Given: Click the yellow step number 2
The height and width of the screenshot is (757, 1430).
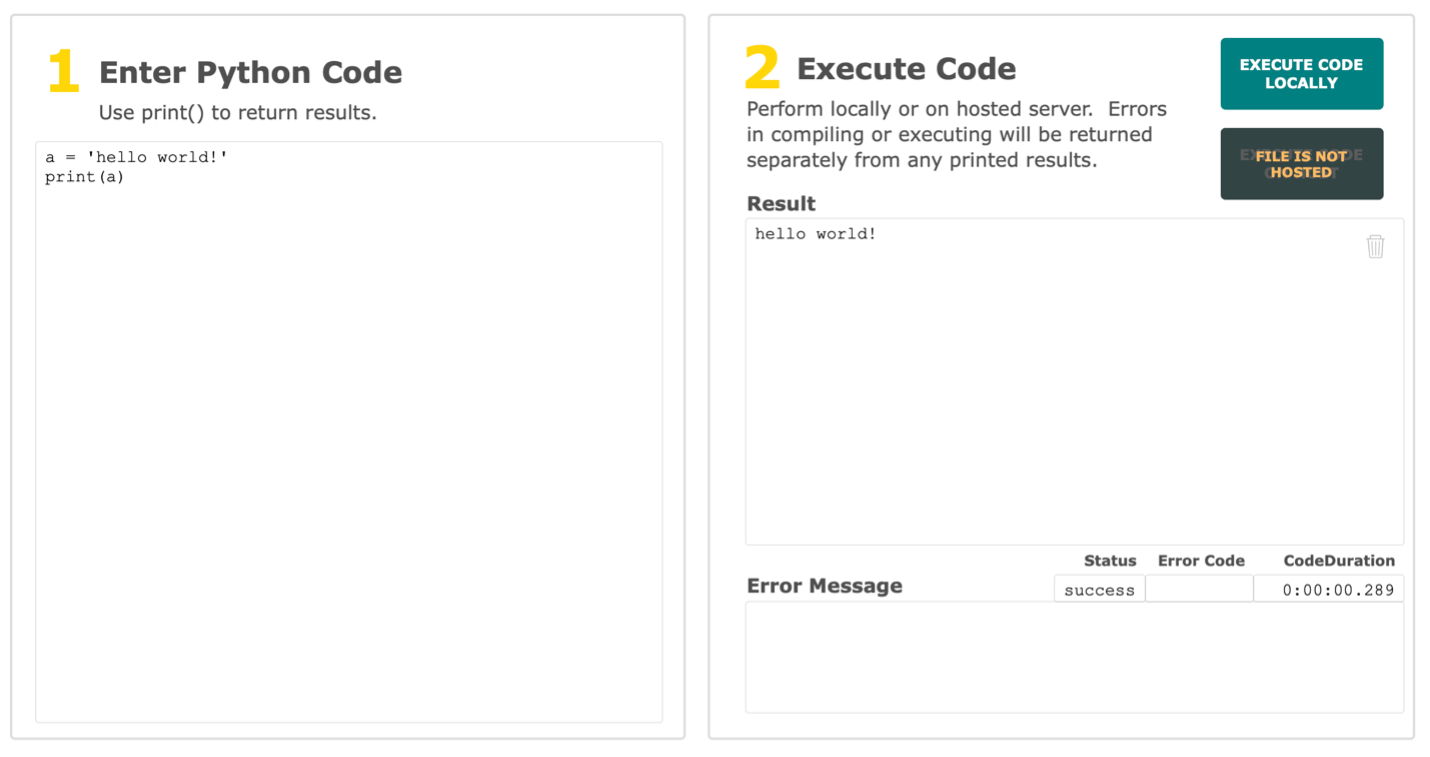Looking at the screenshot, I should point(762,68).
